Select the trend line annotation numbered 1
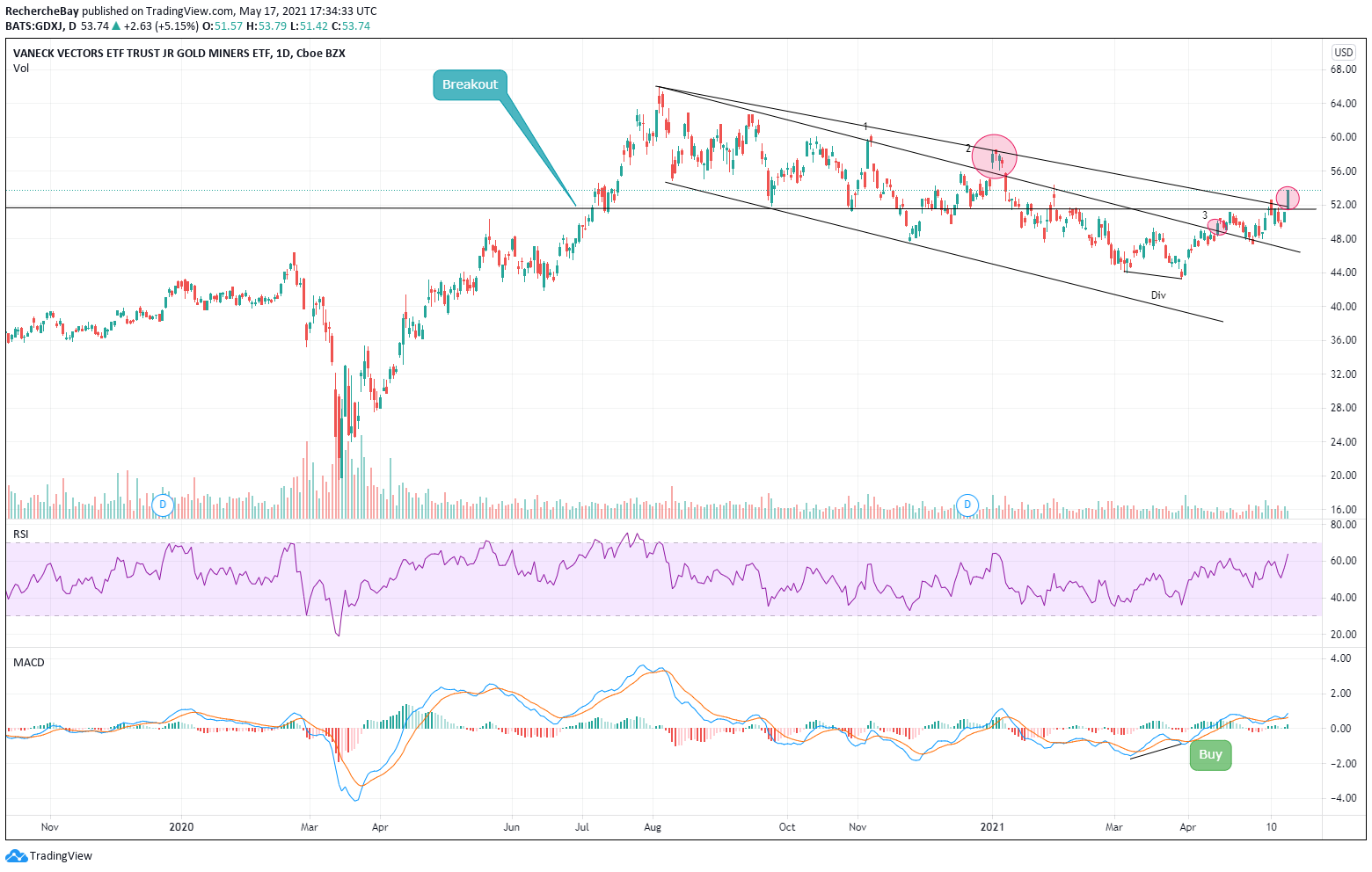The height and width of the screenshot is (872, 1372). pyautogui.click(x=865, y=127)
